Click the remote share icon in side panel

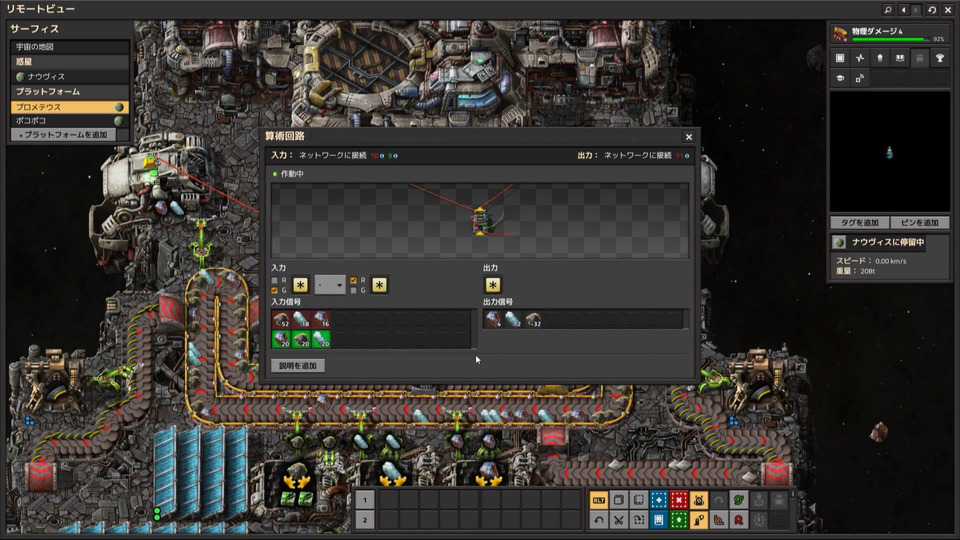coord(860,78)
